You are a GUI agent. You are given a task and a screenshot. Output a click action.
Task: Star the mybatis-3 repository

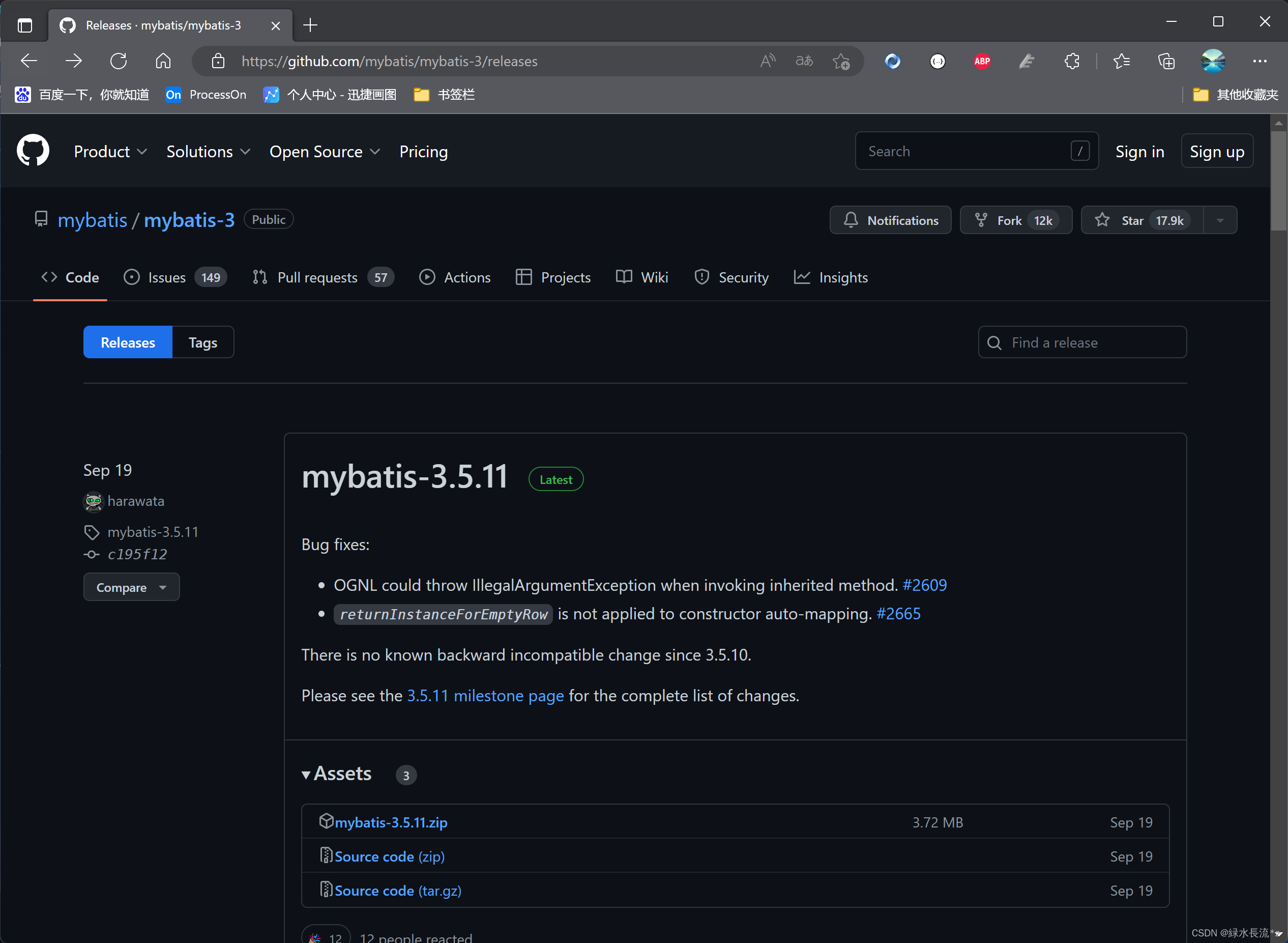[1142, 220]
